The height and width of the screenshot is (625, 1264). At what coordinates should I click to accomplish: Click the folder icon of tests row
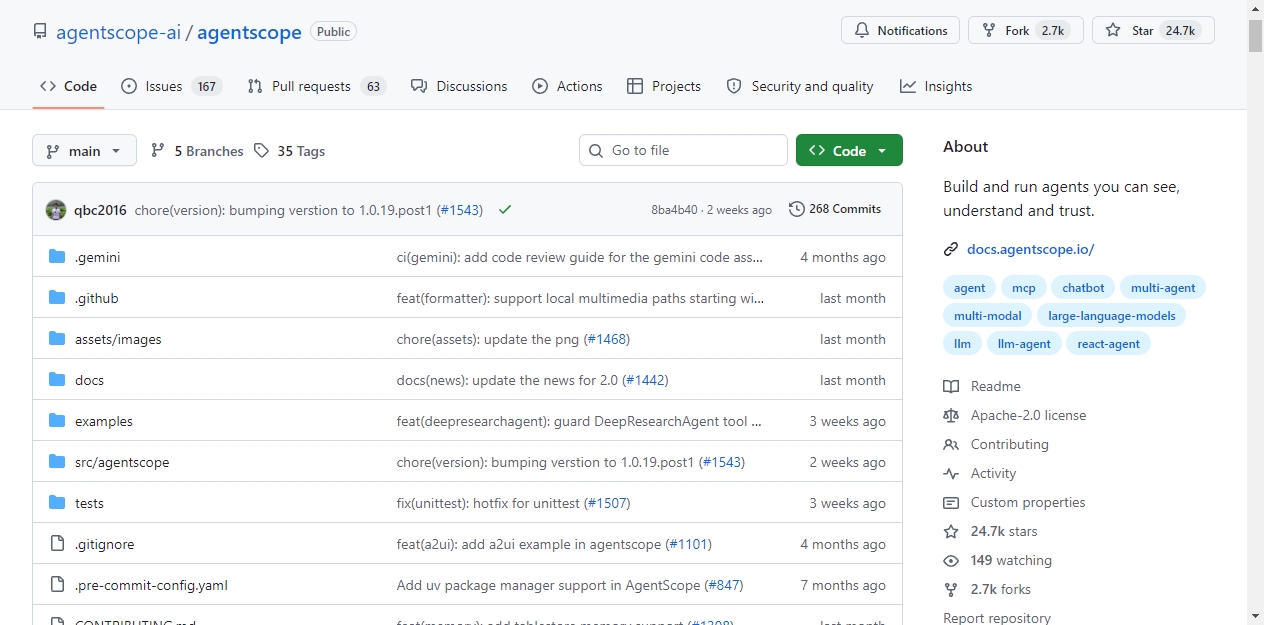[x=57, y=503]
